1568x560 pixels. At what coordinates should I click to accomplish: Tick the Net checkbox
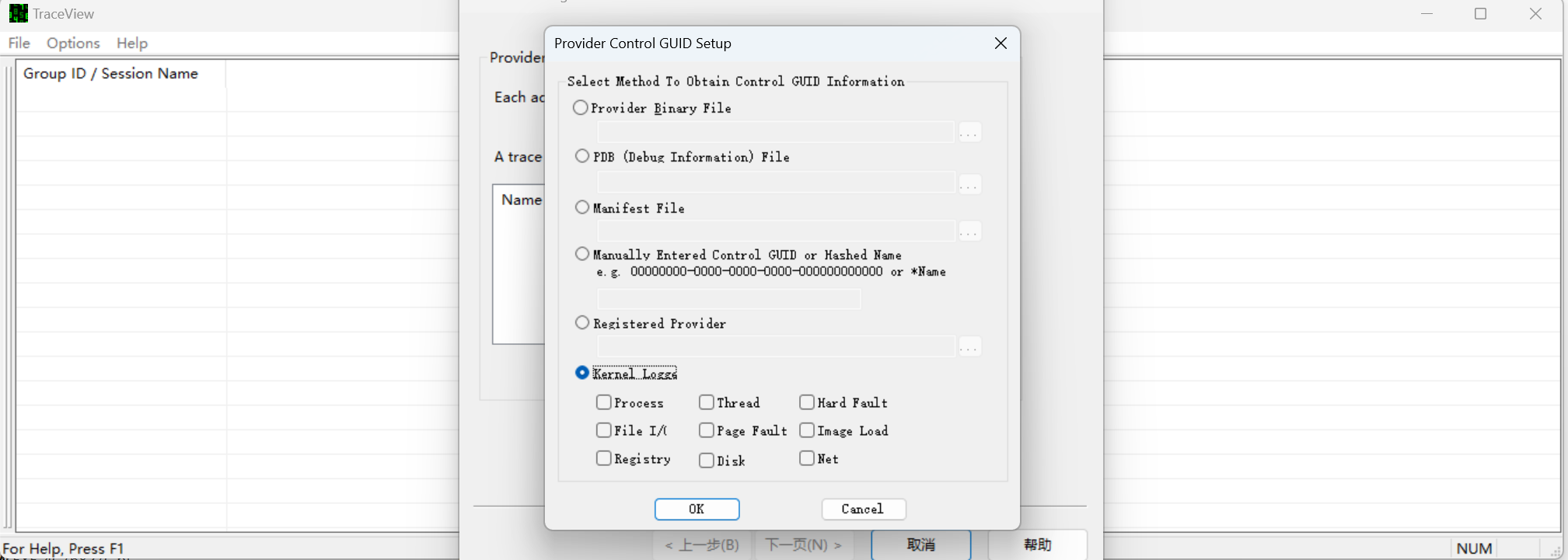pyautogui.click(x=807, y=458)
